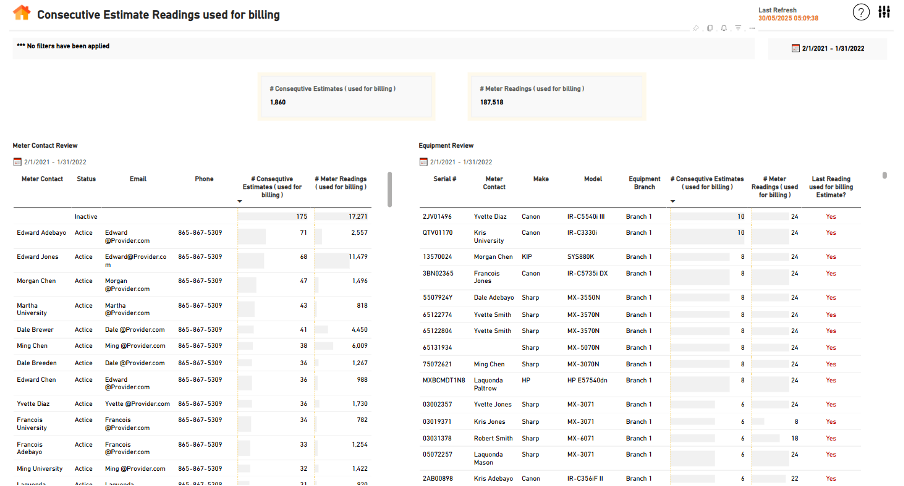Click the Last Refresh timestamp 30/05/2025 05:09:38
The image size is (904, 486).
pos(788,18)
